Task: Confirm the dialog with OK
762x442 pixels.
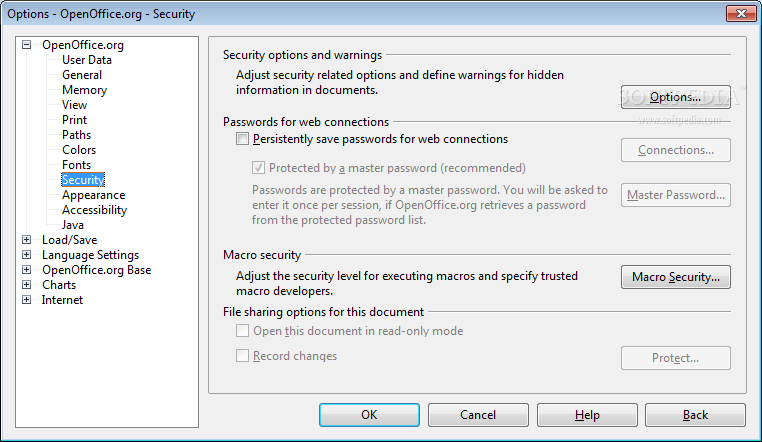Action: [369, 415]
